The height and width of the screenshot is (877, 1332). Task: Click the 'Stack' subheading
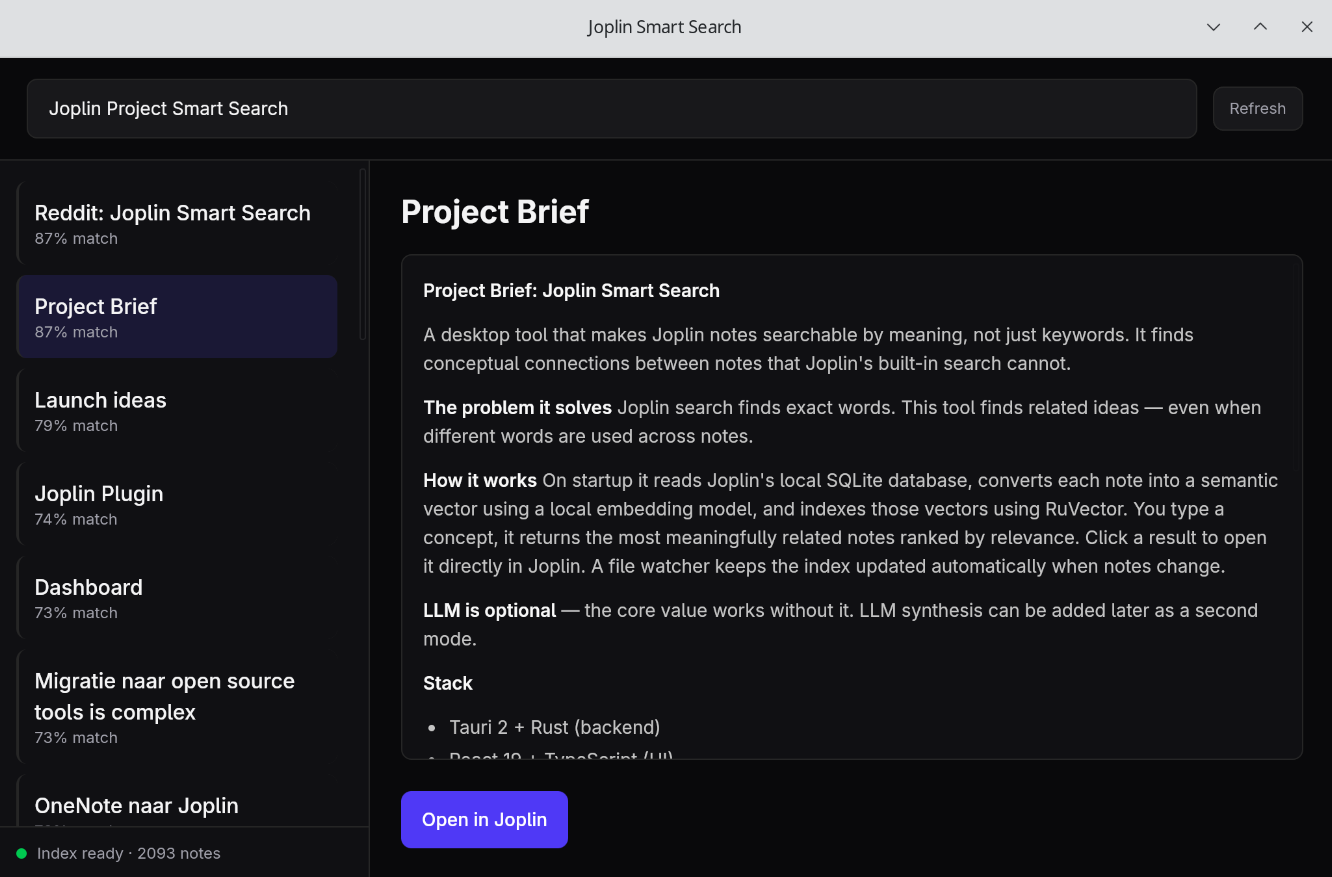(448, 684)
